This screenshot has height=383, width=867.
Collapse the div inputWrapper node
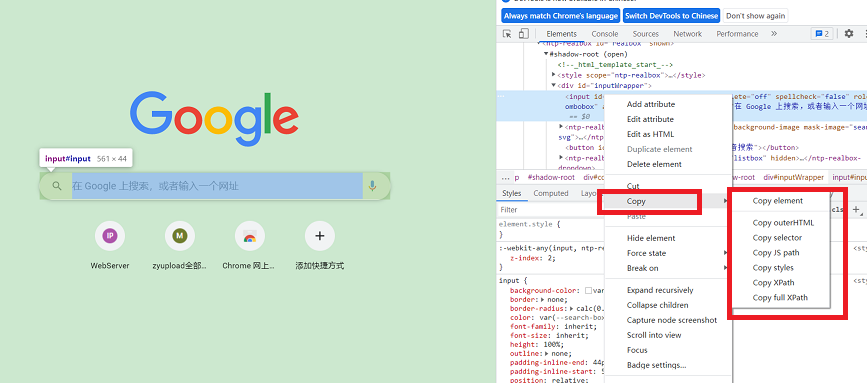coord(553,85)
